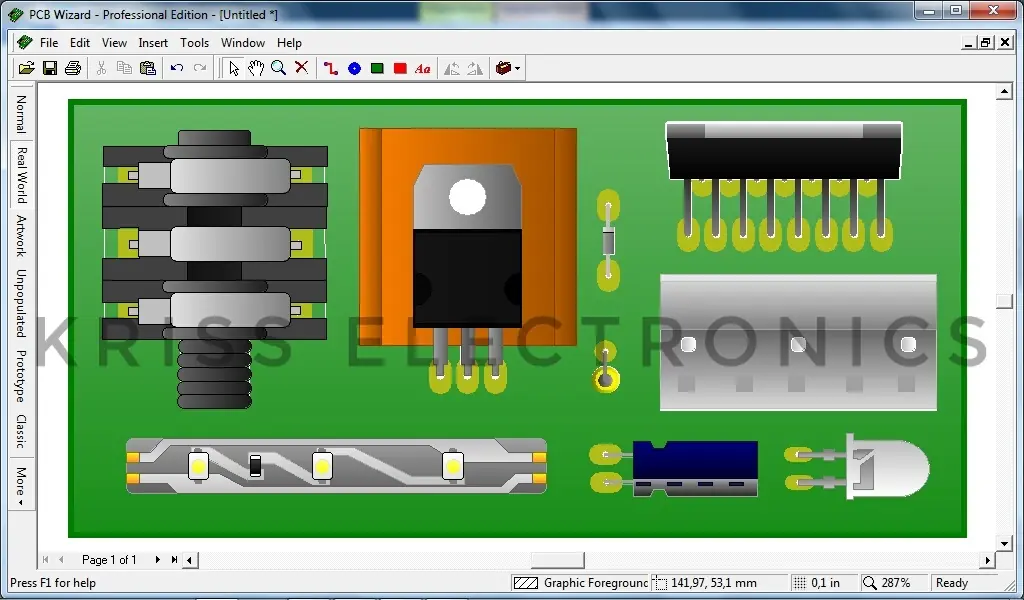Image resolution: width=1024 pixels, height=600 pixels.
Task: Click horizontal scrollbar right arrow
Action: (987, 560)
